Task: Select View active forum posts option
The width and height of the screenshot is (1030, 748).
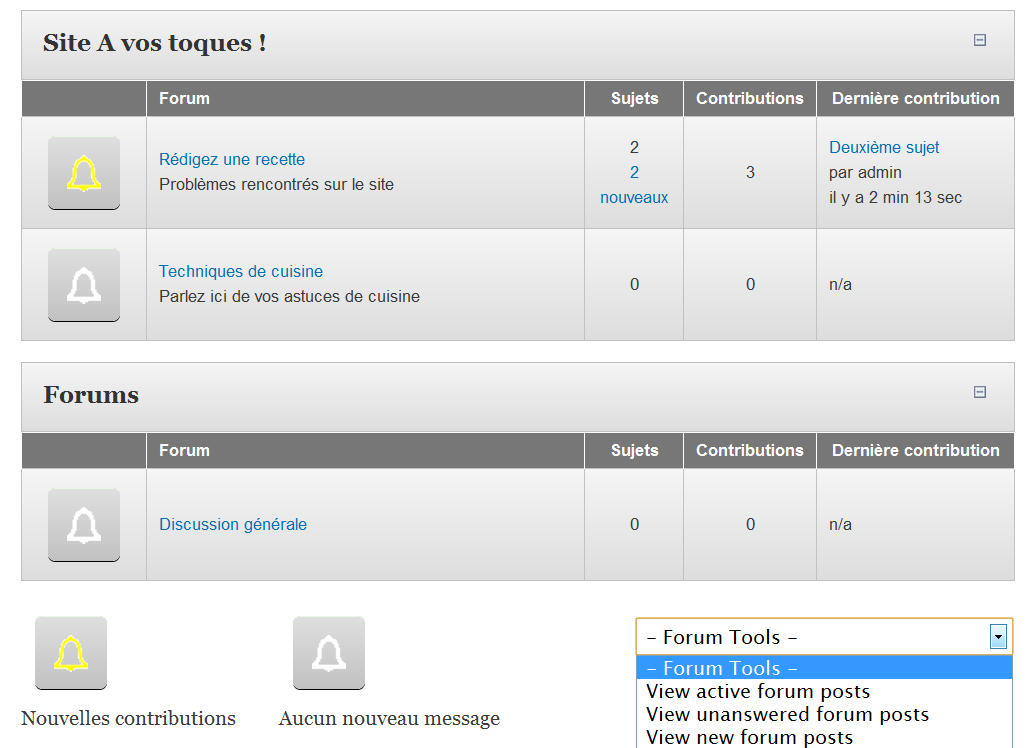Action: [758, 692]
